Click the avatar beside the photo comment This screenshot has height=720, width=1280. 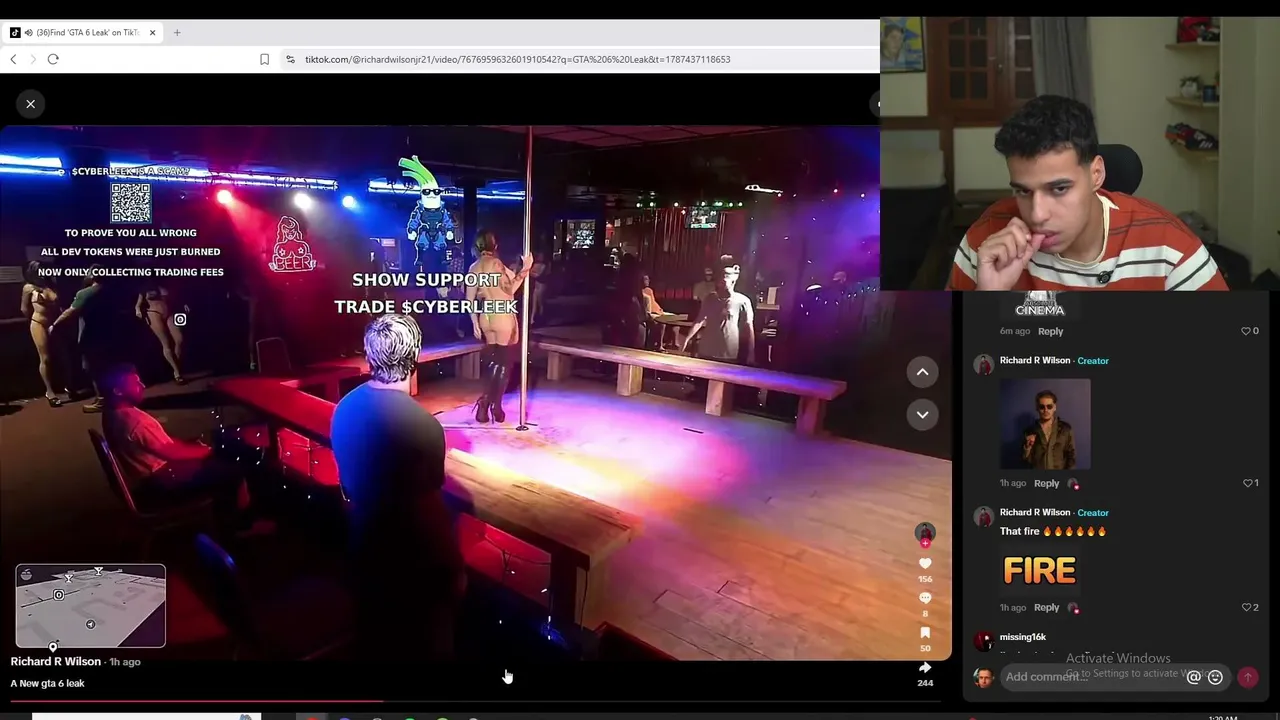point(984,364)
